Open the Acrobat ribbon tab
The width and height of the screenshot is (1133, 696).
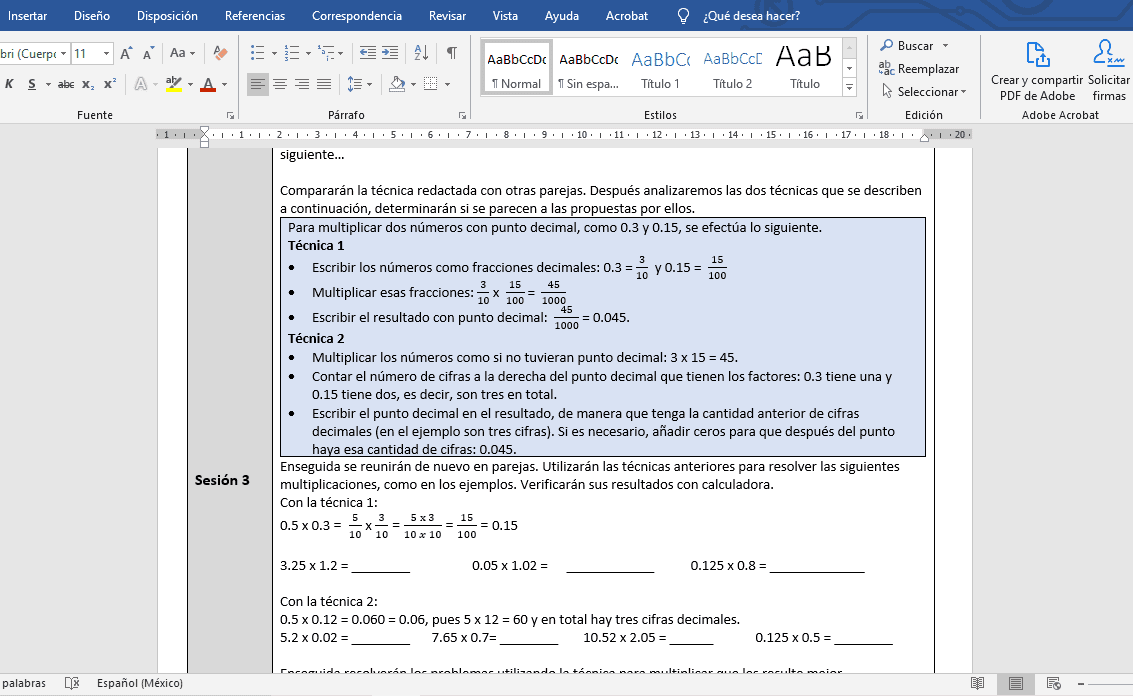tap(626, 15)
